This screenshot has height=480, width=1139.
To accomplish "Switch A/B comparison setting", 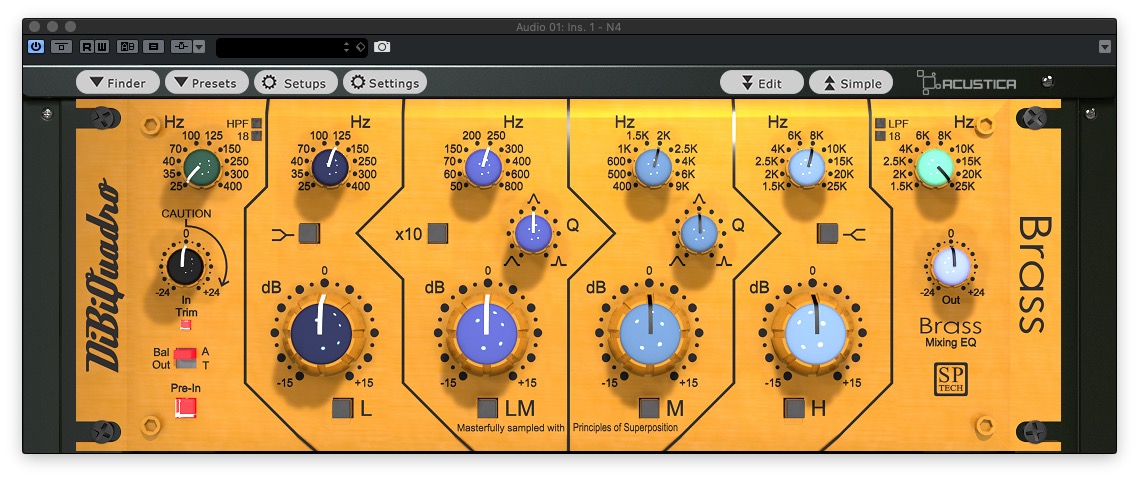I will coord(127,46).
